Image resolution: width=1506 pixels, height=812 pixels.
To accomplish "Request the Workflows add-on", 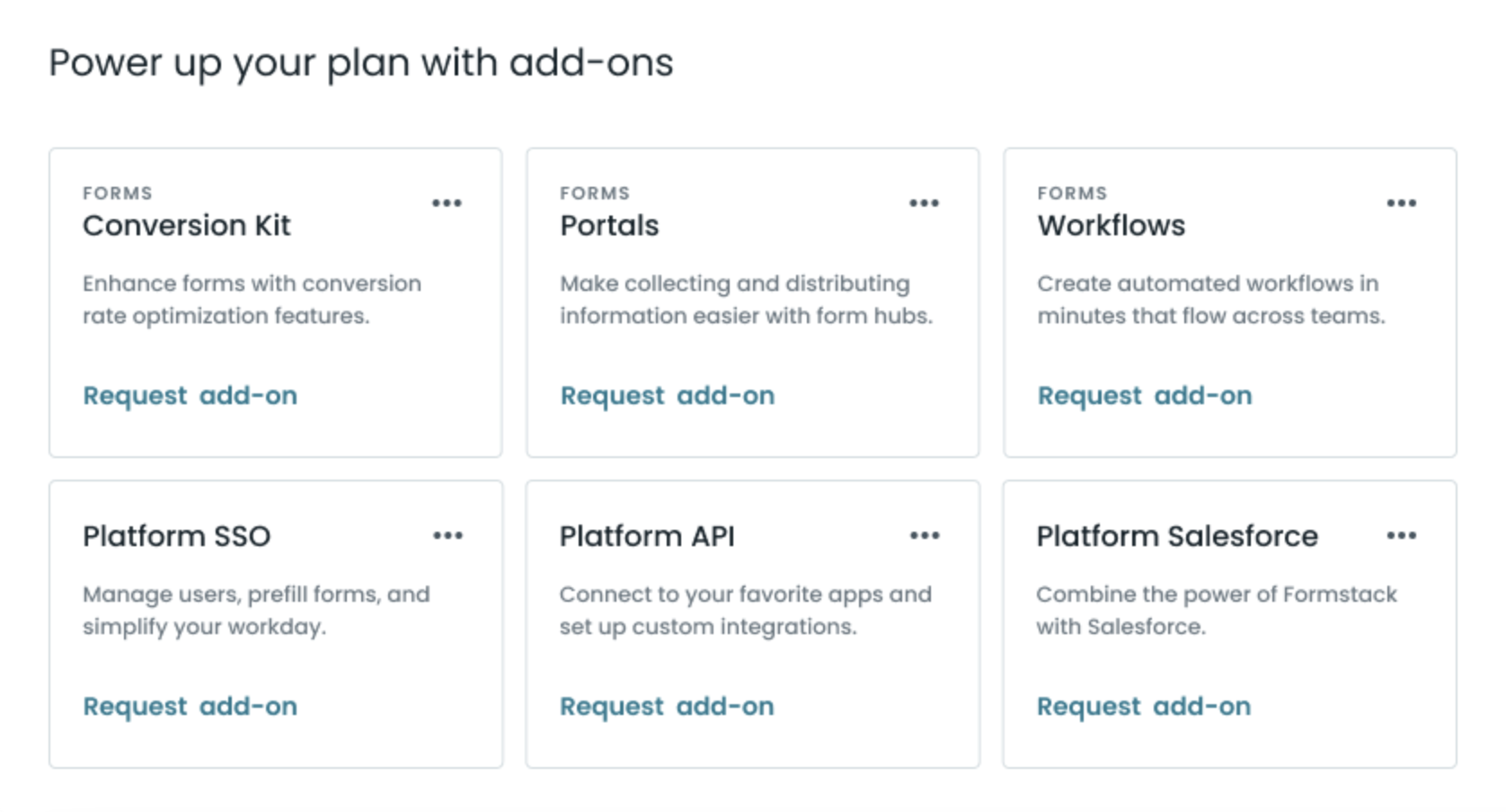I will pos(1144,396).
